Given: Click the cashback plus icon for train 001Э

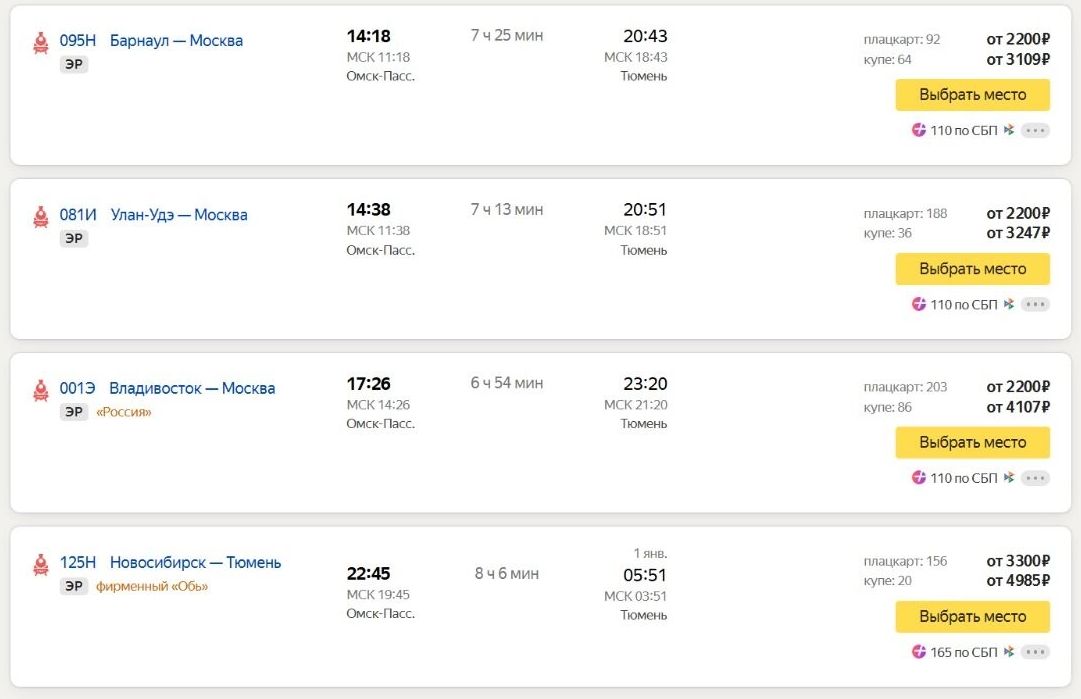Looking at the screenshot, I should coord(919,478).
